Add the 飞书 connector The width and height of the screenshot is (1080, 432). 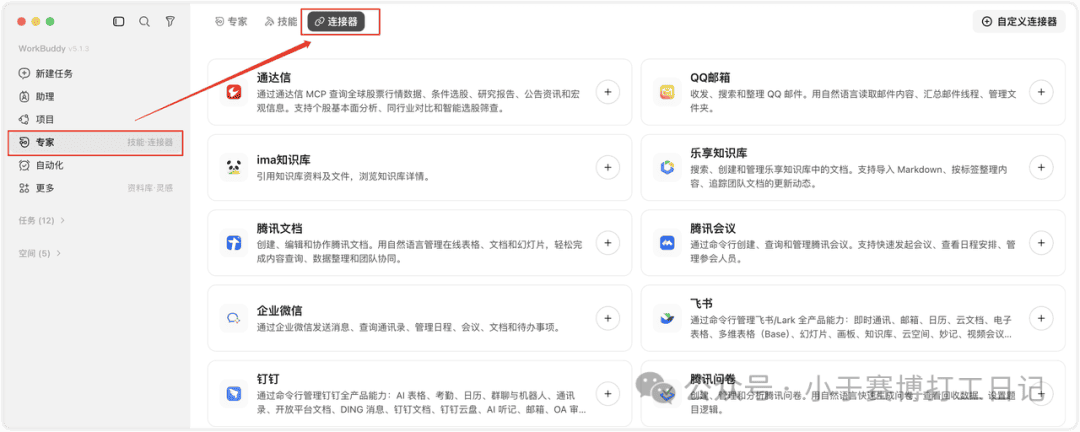coord(1041,318)
